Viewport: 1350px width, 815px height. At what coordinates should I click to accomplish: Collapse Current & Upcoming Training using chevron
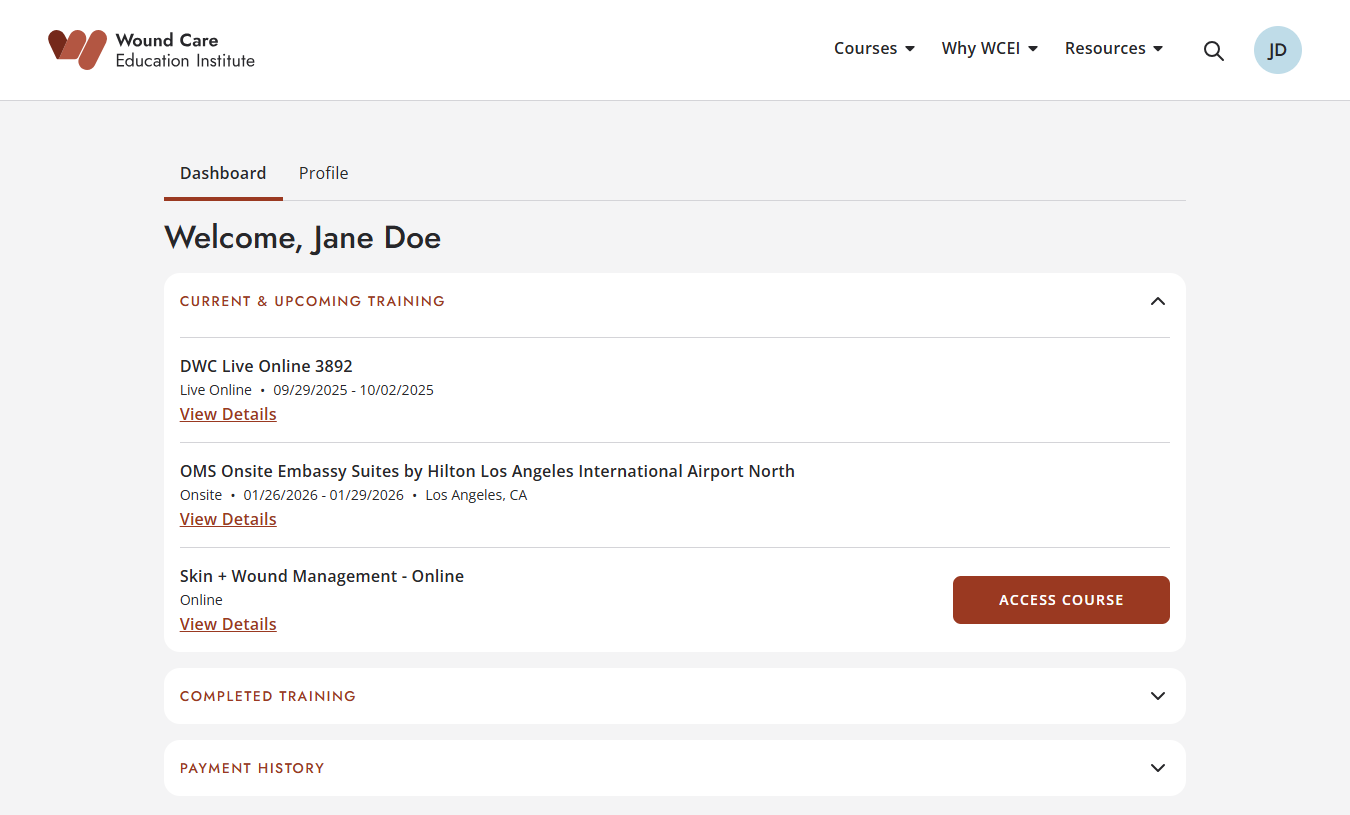pyautogui.click(x=1157, y=301)
